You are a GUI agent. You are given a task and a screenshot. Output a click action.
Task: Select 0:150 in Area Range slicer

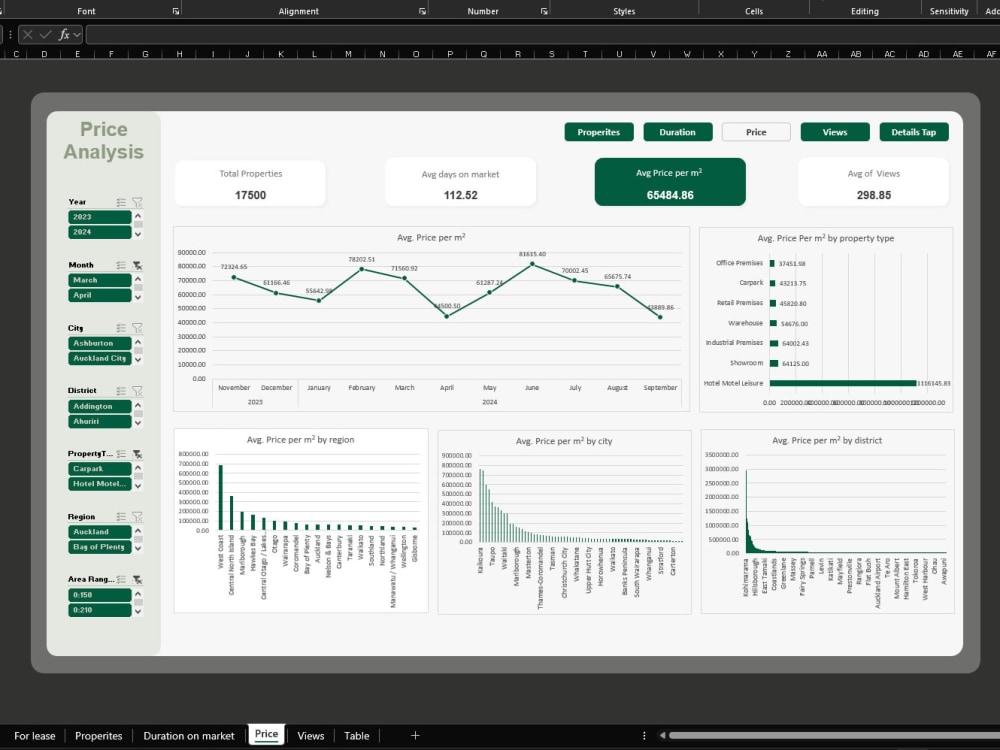pos(99,595)
